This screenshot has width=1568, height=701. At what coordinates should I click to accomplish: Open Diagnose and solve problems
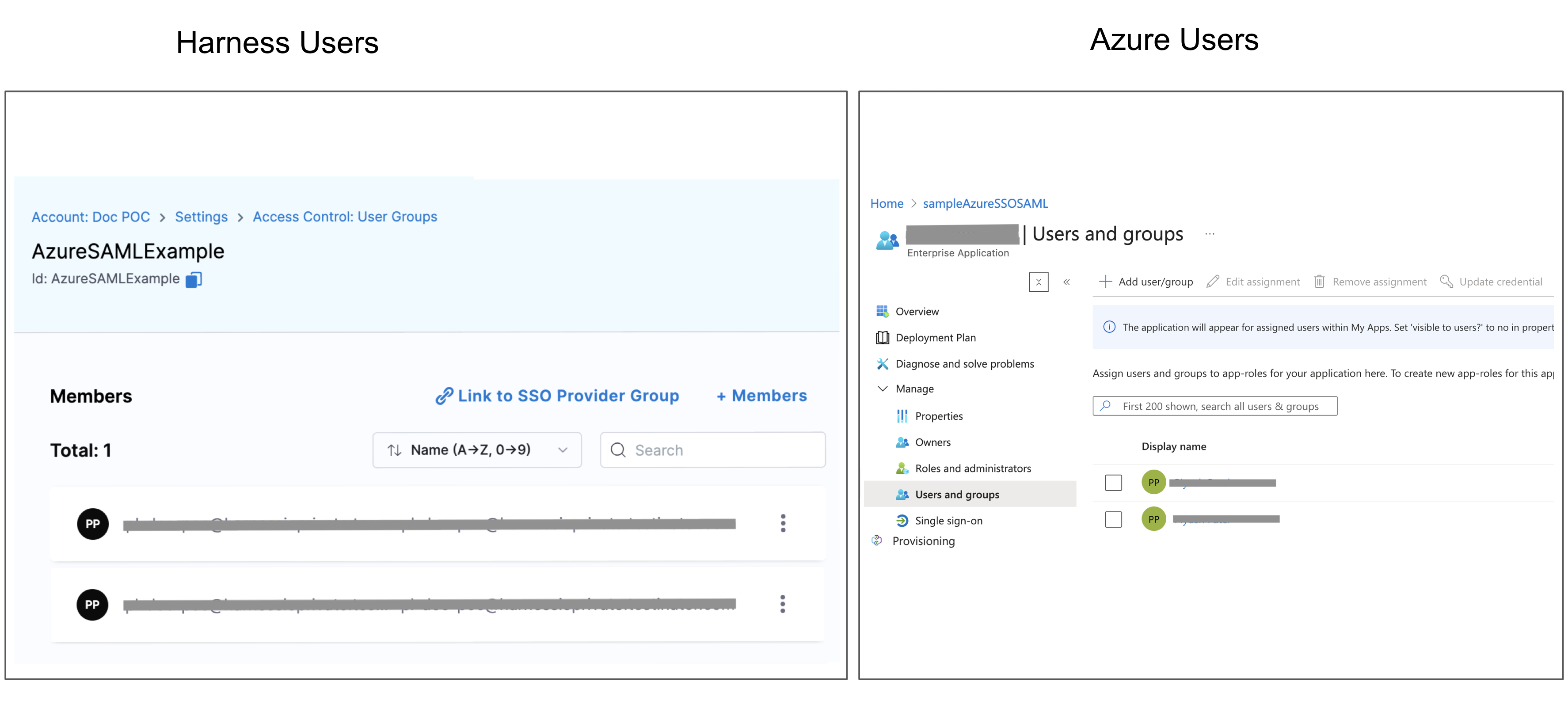coord(964,364)
